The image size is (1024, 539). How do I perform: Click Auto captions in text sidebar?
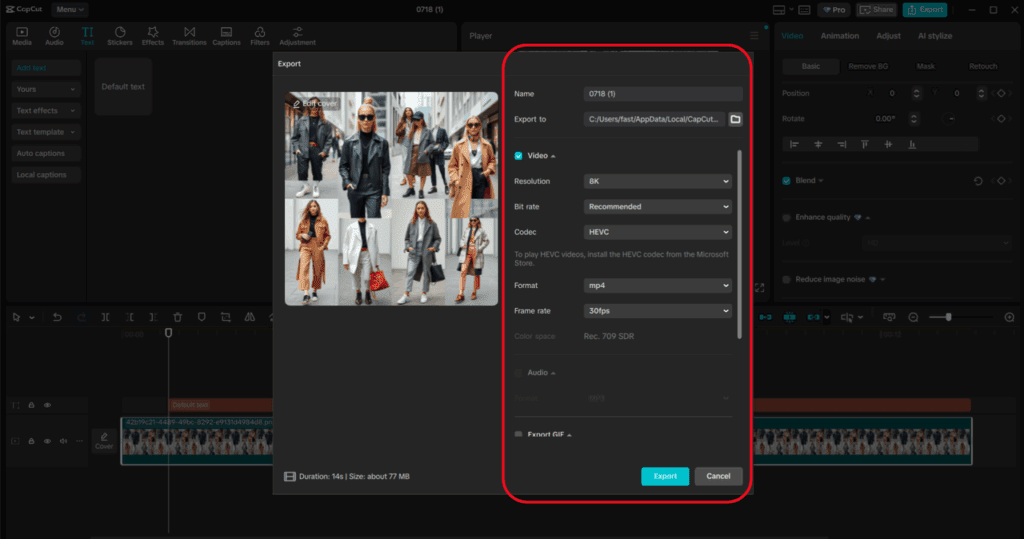point(46,154)
